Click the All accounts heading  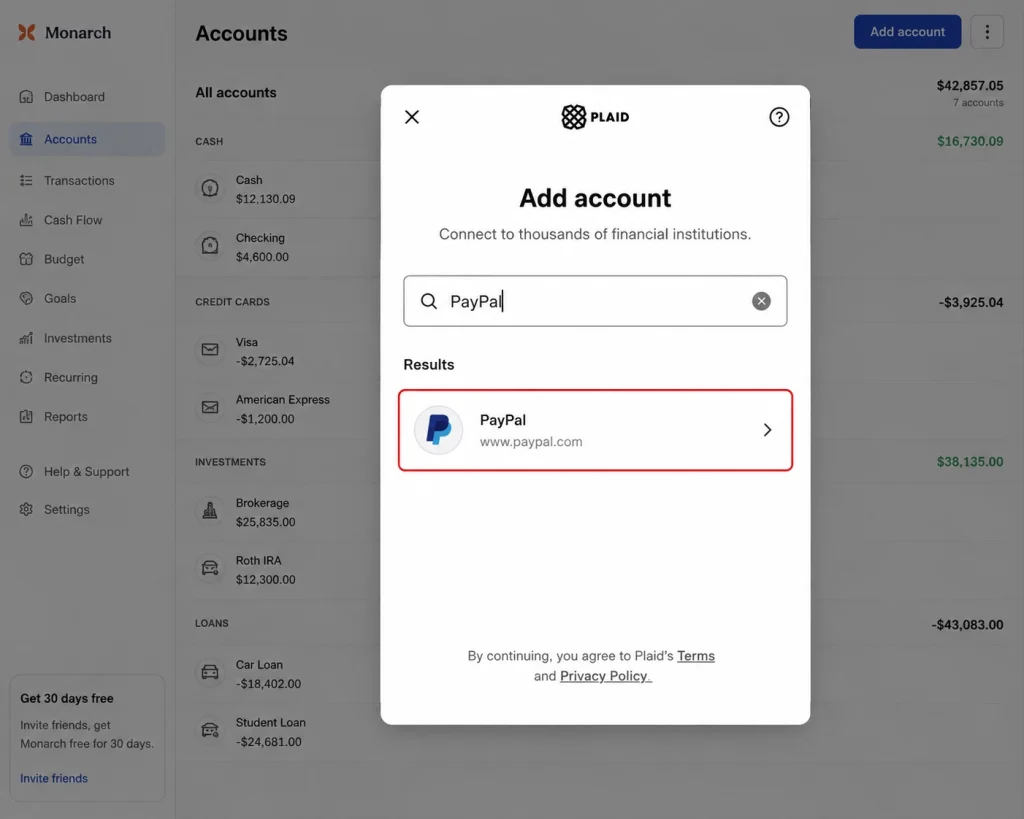coord(236,93)
